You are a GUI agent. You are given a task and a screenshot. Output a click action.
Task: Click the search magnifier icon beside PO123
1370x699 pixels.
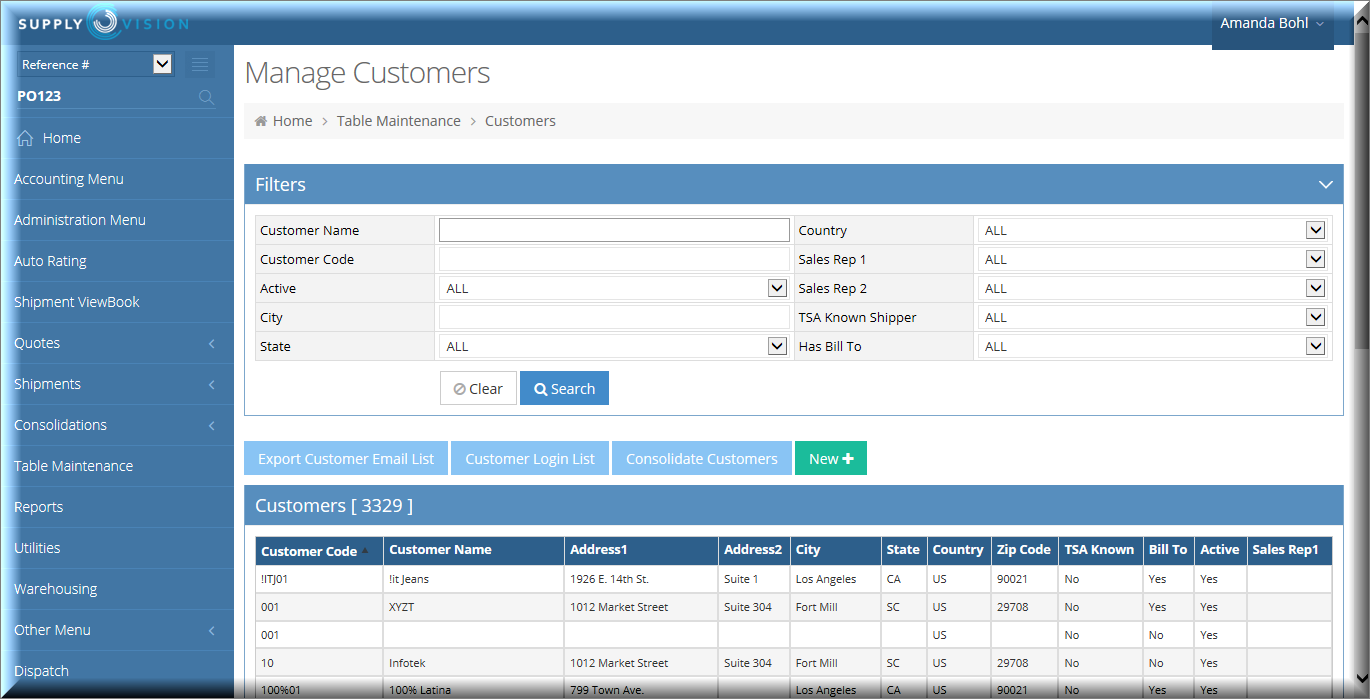pyautogui.click(x=206, y=97)
